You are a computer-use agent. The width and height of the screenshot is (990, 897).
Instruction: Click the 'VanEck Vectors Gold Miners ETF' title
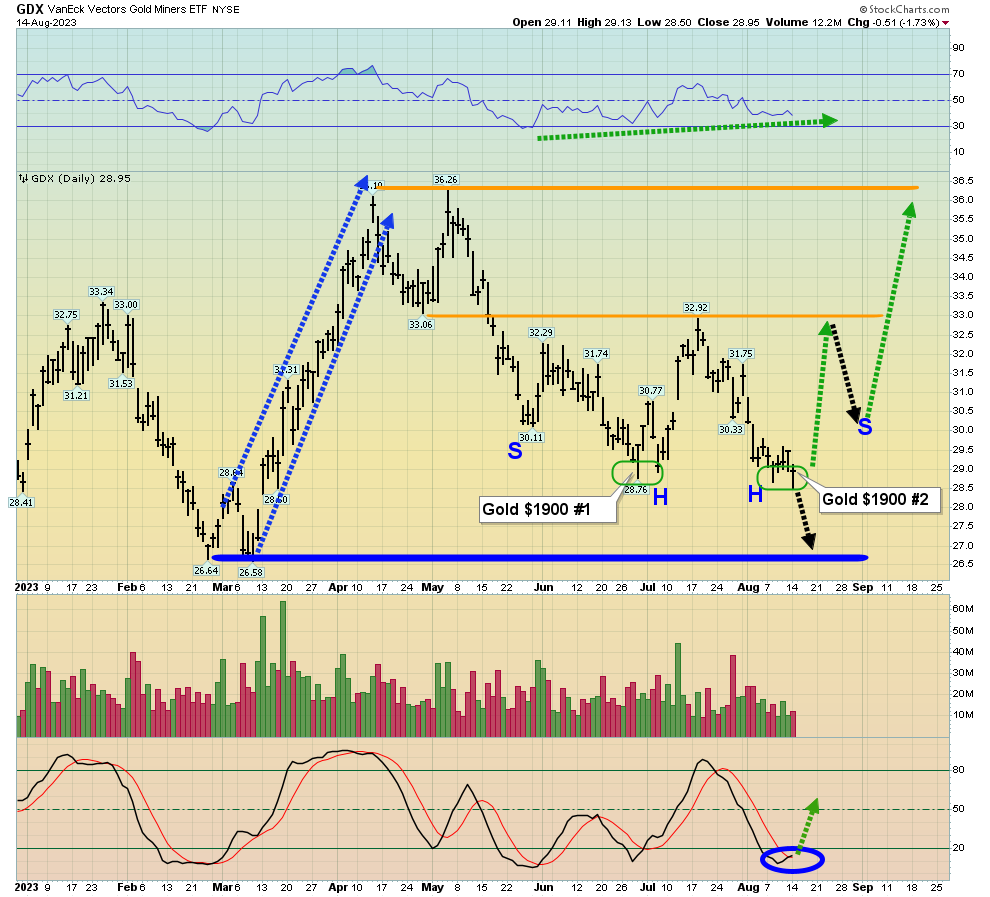point(128,9)
